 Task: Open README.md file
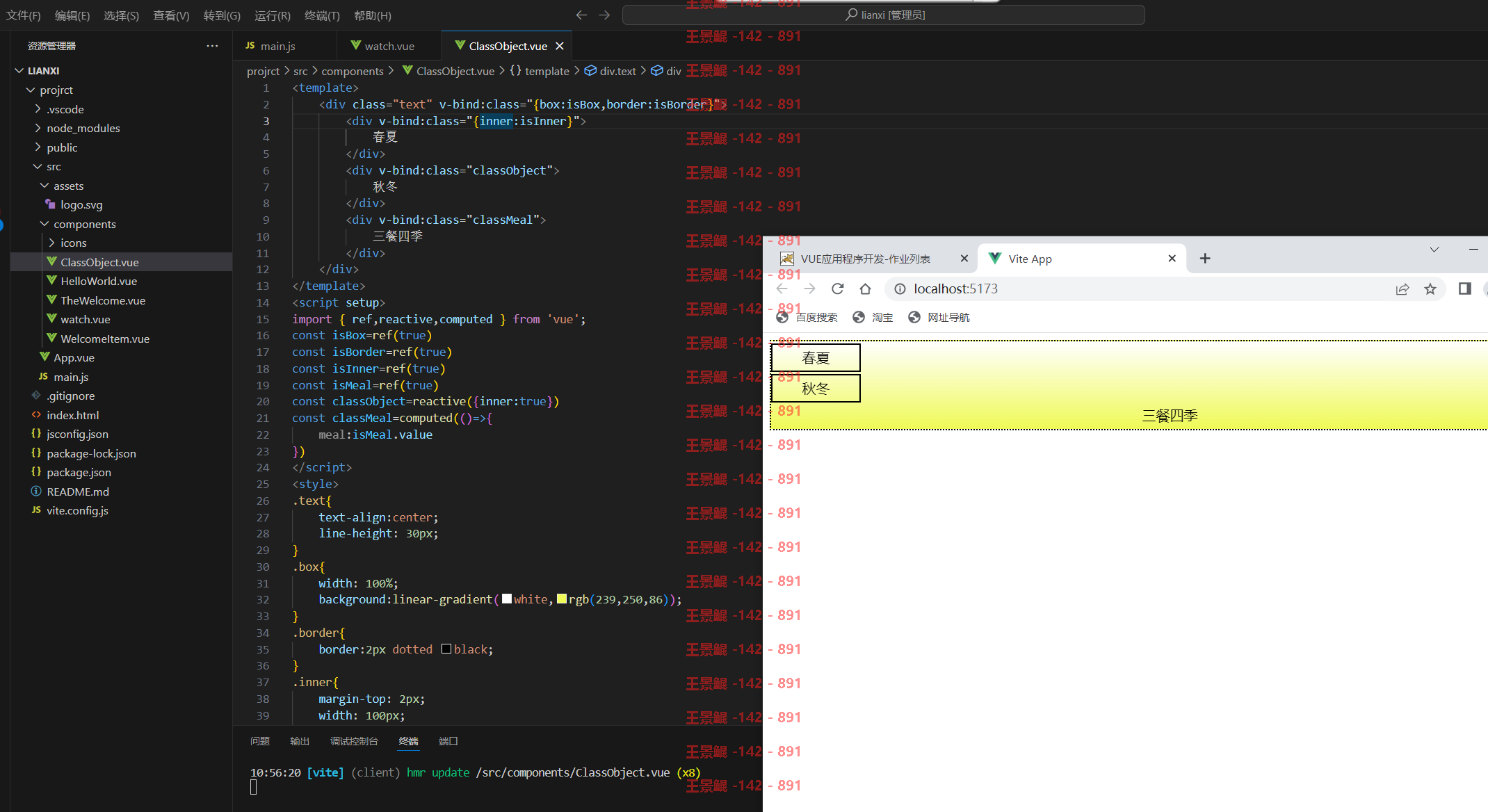tap(78, 492)
